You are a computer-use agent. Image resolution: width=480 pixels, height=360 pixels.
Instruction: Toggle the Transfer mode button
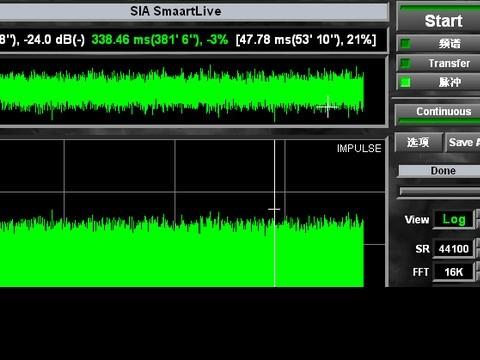coord(439,63)
